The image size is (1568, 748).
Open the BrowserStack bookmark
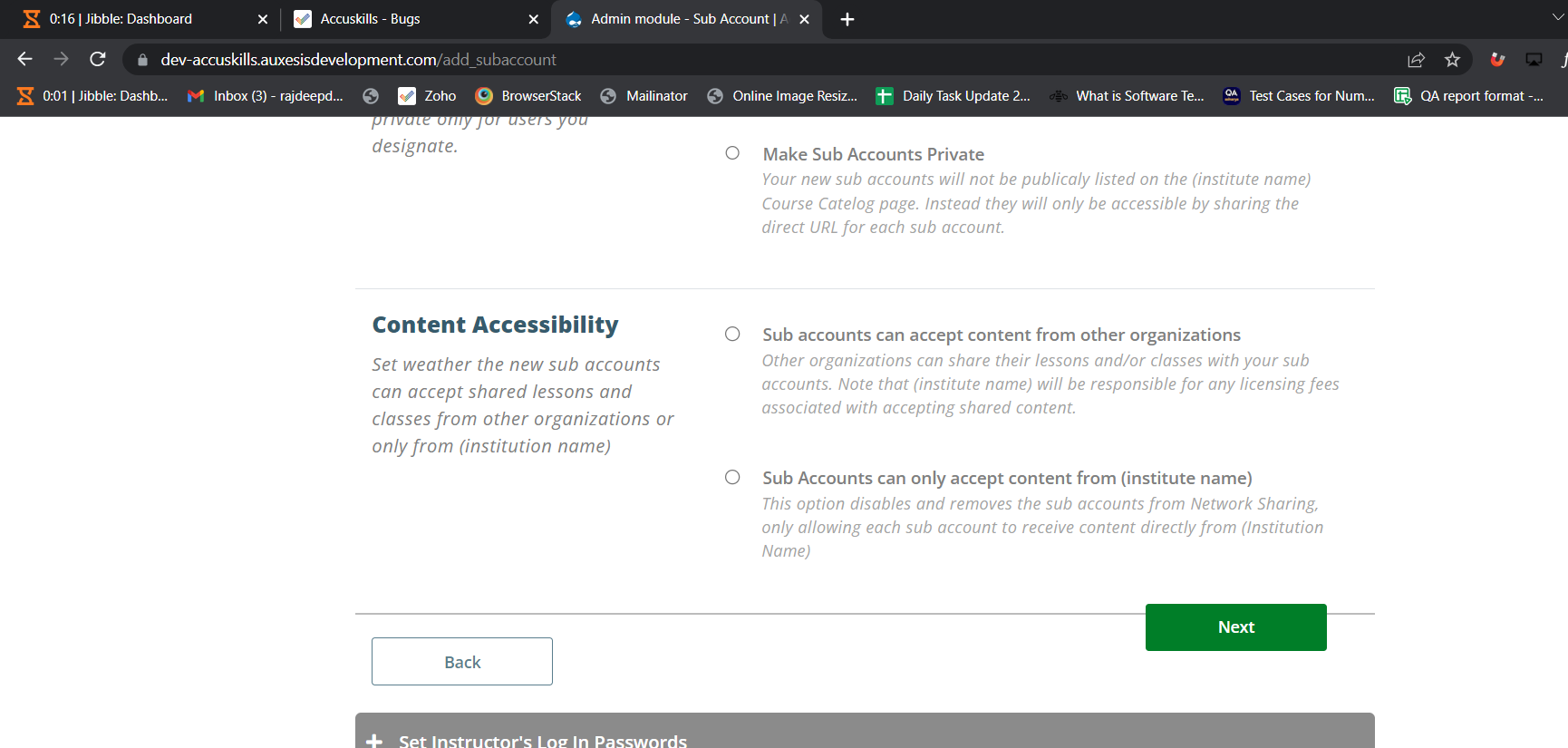coord(528,96)
